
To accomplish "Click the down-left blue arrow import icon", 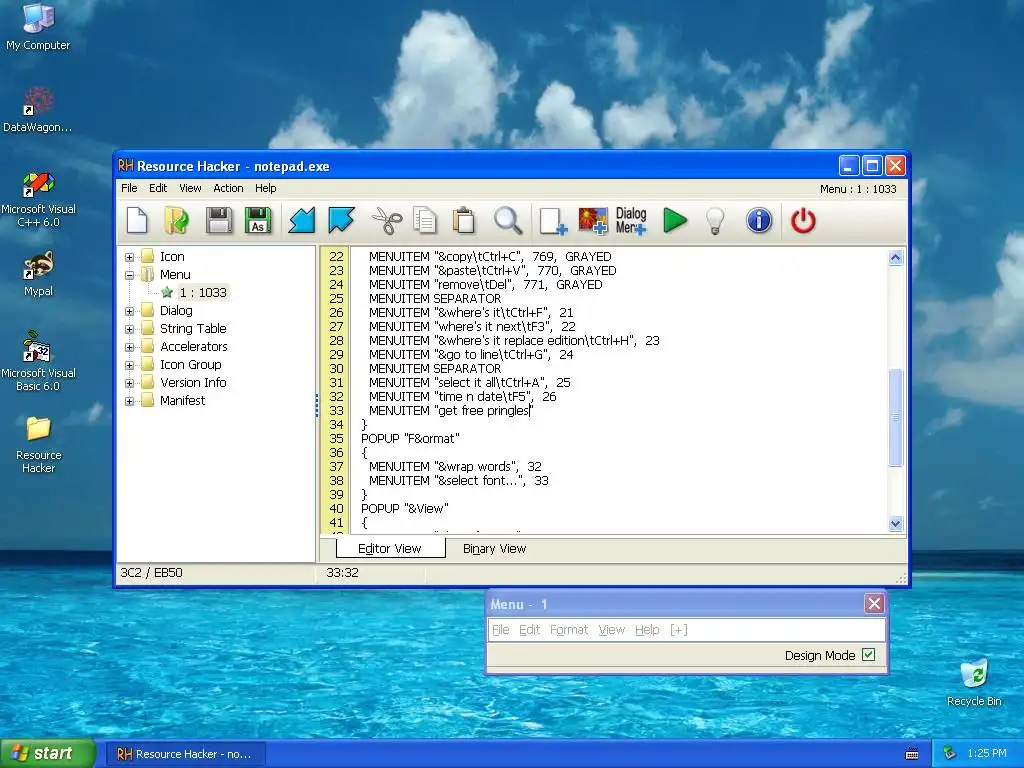I will tap(302, 221).
